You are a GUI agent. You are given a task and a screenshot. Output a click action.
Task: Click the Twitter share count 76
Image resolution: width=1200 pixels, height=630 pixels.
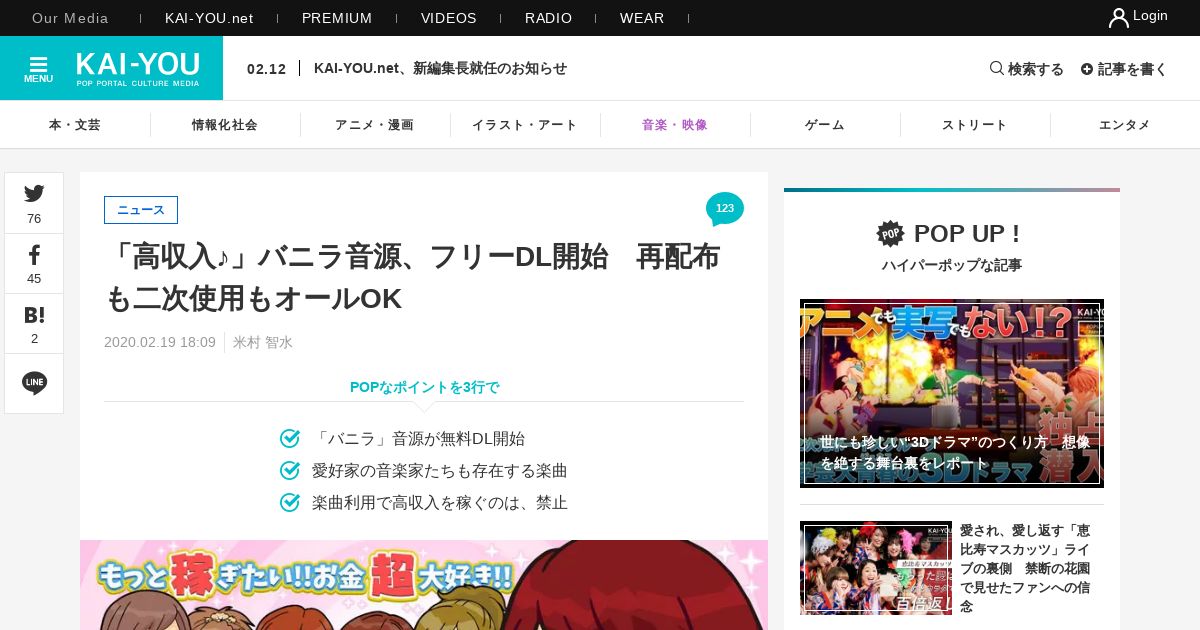pyautogui.click(x=34, y=218)
